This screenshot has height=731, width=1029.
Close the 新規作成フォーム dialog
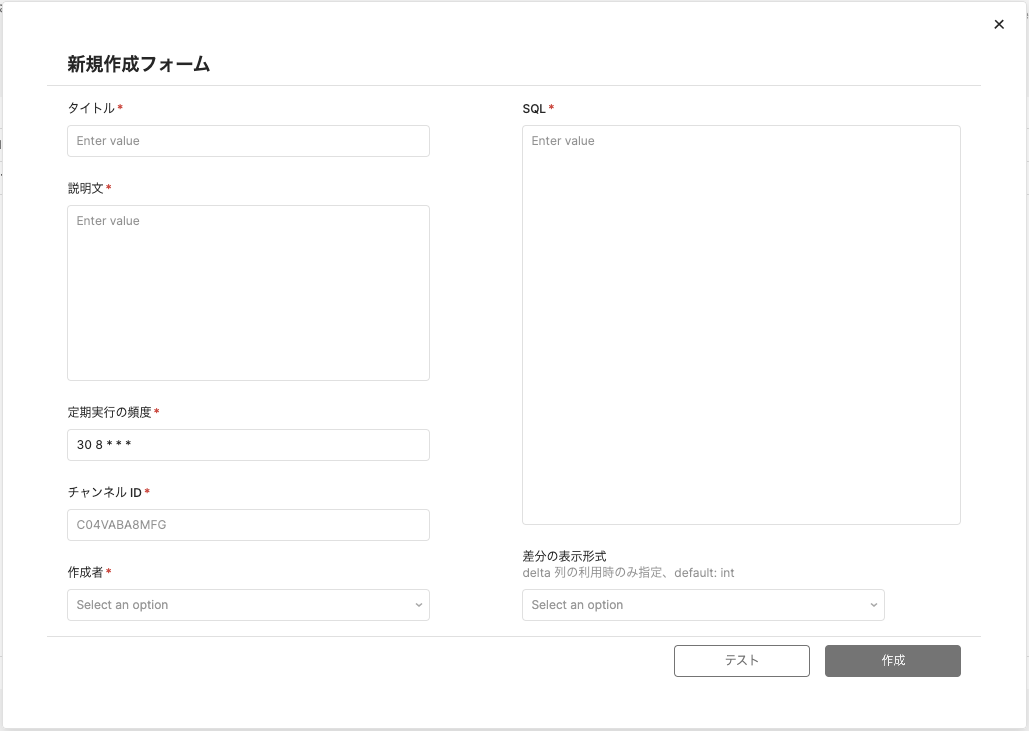coord(998,24)
